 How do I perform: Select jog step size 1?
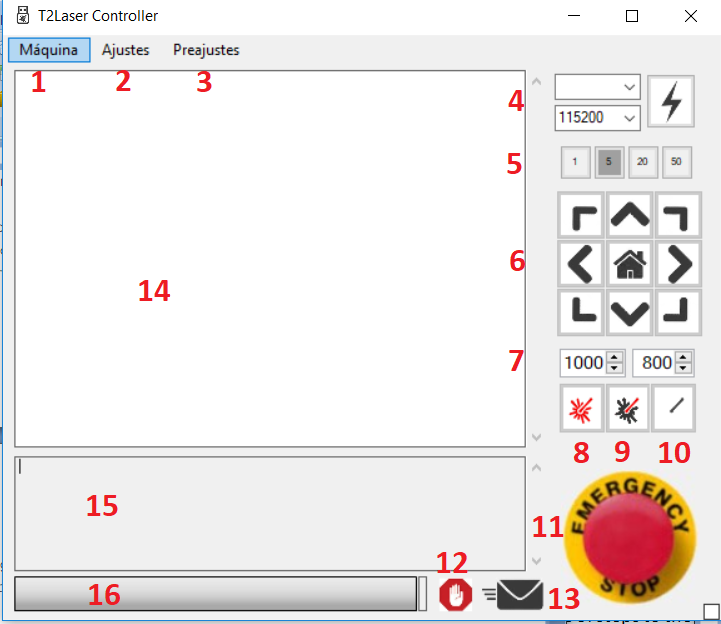tap(575, 162)
